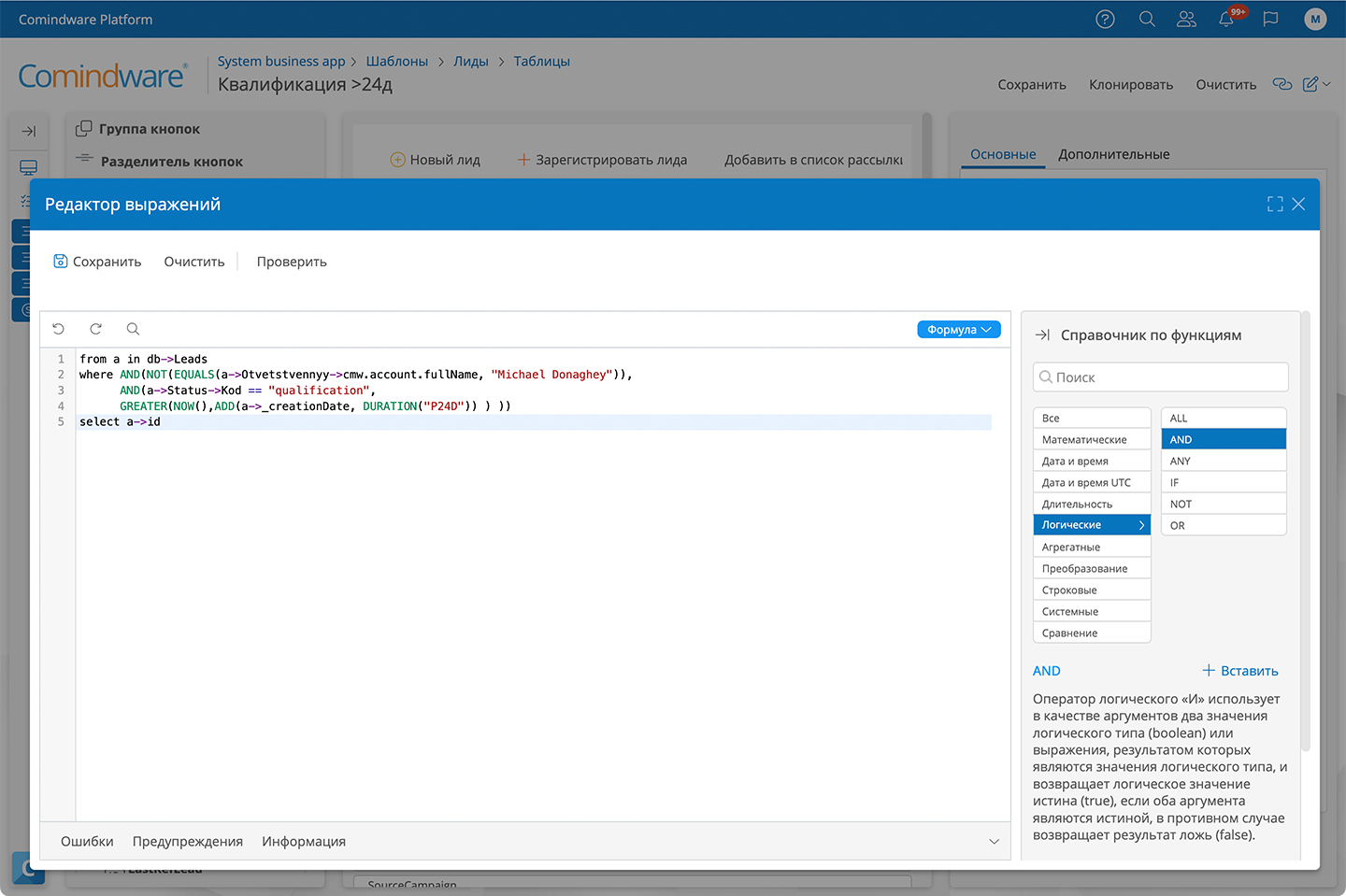Close the expression editor dialog
The image size is (1346, 896).
click(1298, 204)
